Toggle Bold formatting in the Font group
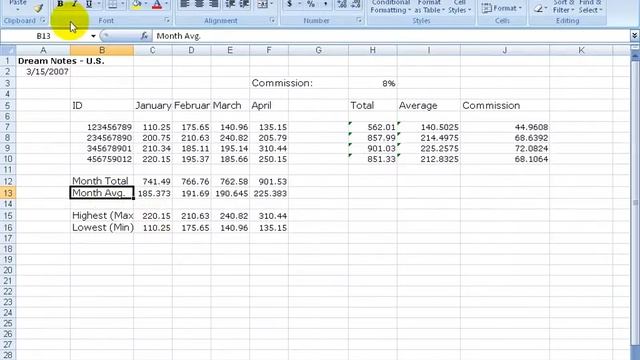The image size is (640, 360). point(60,4)
